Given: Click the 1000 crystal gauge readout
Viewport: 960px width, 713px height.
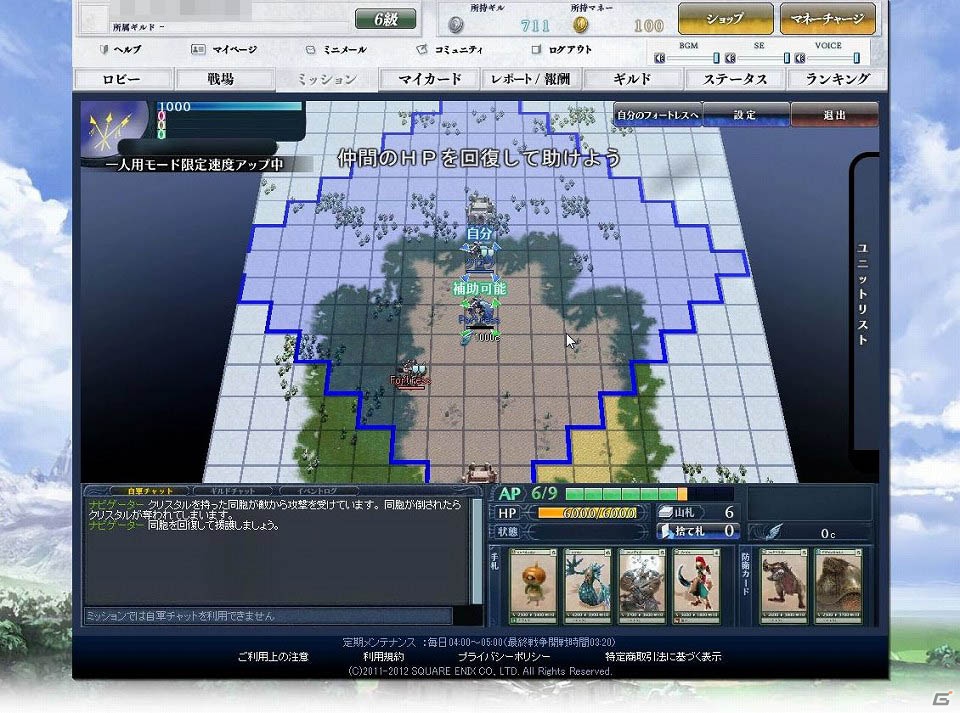Looking at the screenshot, I should [x=175, y=106].
